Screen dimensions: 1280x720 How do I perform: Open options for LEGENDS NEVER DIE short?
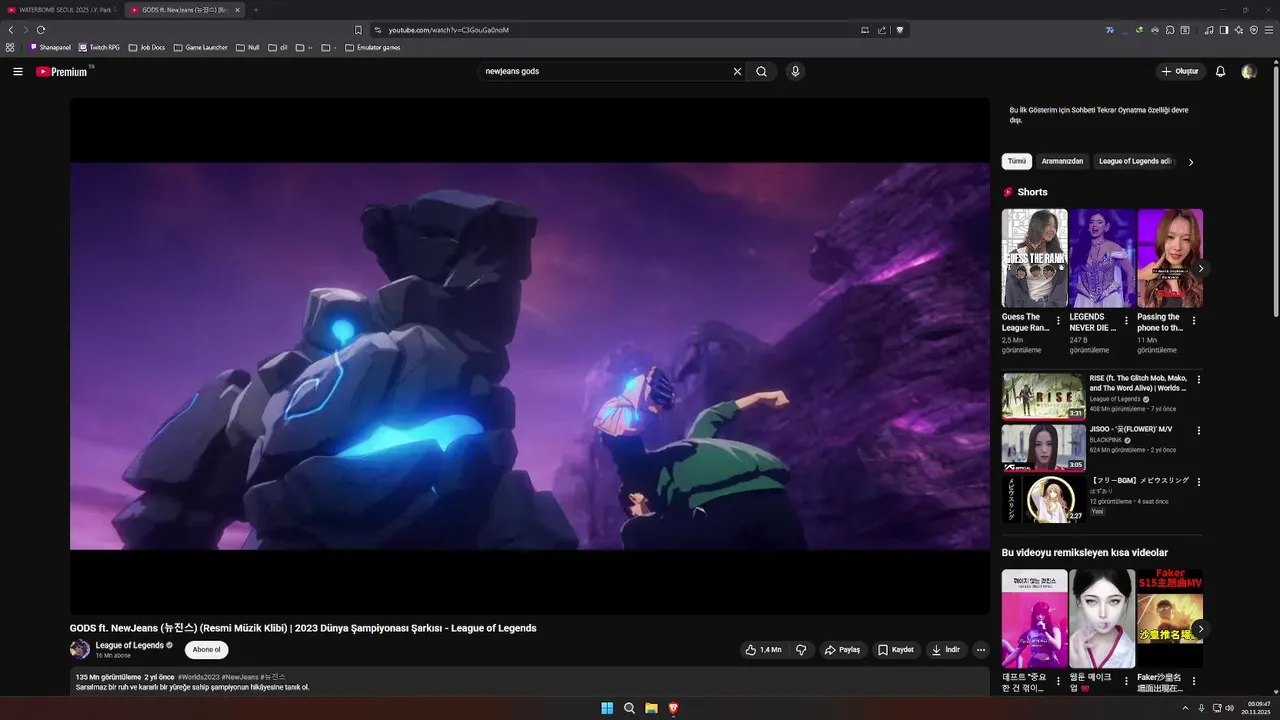pyautogui.click(x=1126, y=321)
